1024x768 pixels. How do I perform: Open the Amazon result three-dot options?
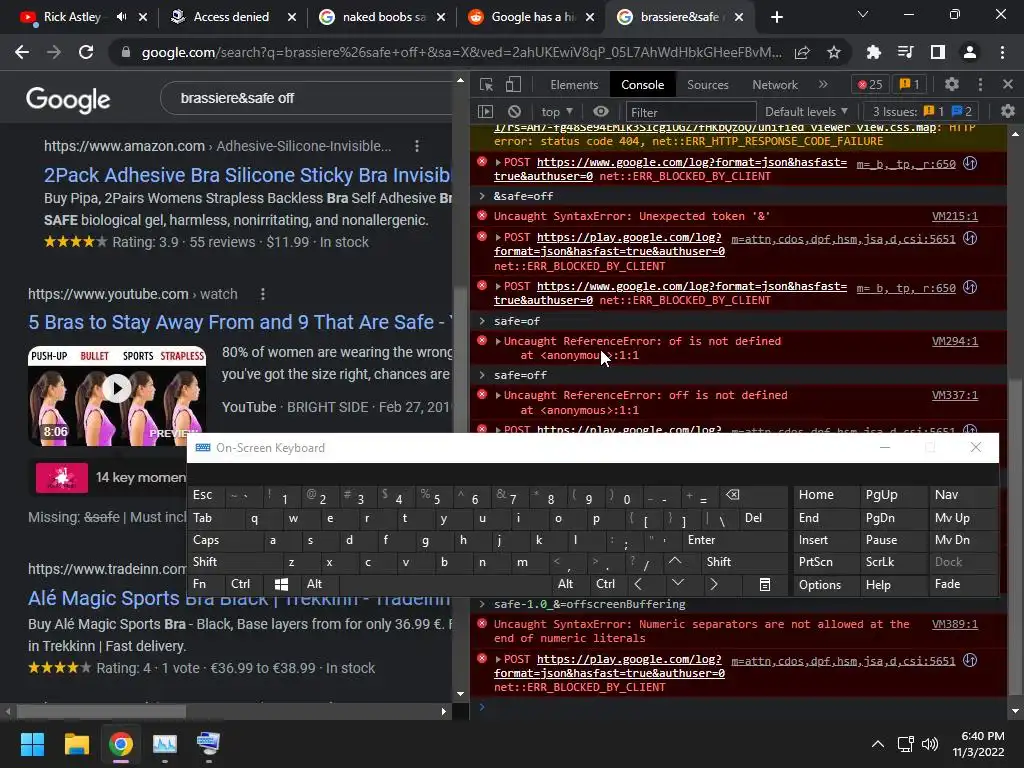click(x=417, y=146)
